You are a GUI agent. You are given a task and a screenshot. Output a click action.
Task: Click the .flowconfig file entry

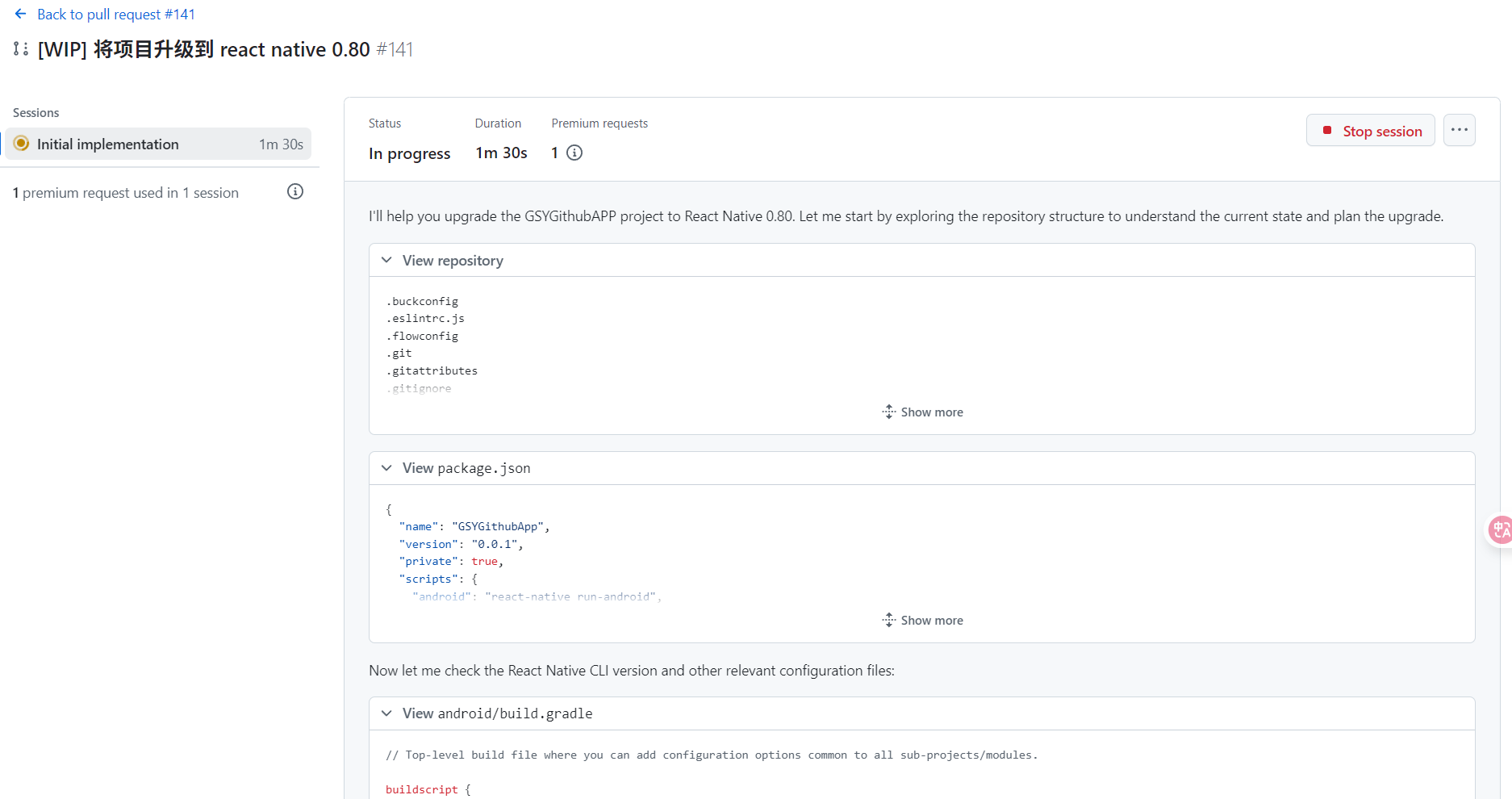coord(422,336)
